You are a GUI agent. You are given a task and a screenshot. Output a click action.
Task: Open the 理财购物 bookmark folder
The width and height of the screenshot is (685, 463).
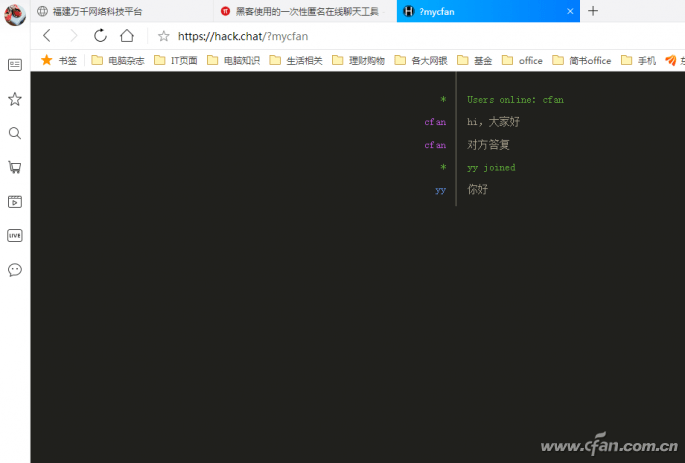point(358,60)
